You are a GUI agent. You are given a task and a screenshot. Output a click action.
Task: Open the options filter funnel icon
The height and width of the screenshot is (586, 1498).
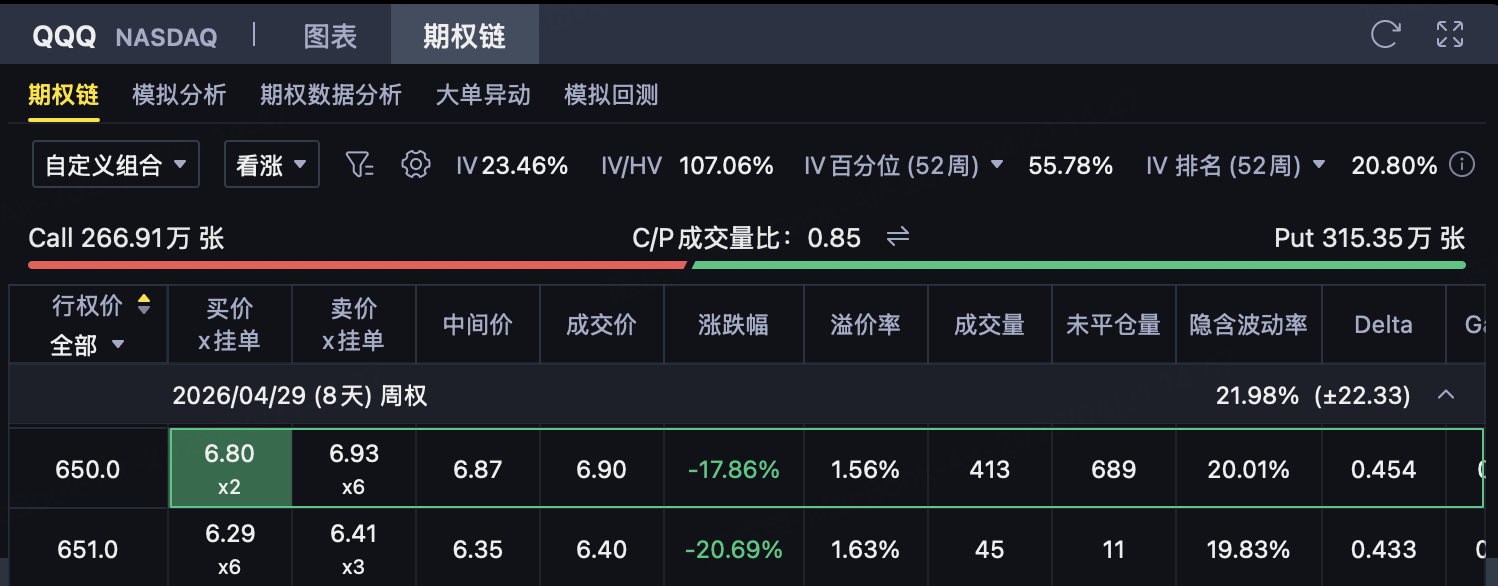click(x=359, y=165)
